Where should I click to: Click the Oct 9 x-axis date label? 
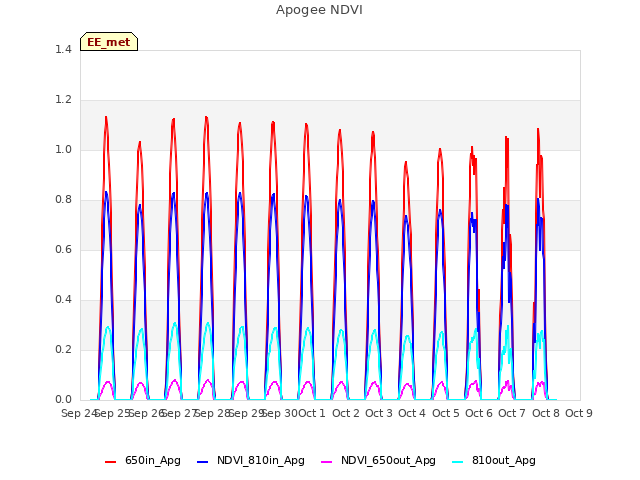pyautogui.click(x=579, y=413)
